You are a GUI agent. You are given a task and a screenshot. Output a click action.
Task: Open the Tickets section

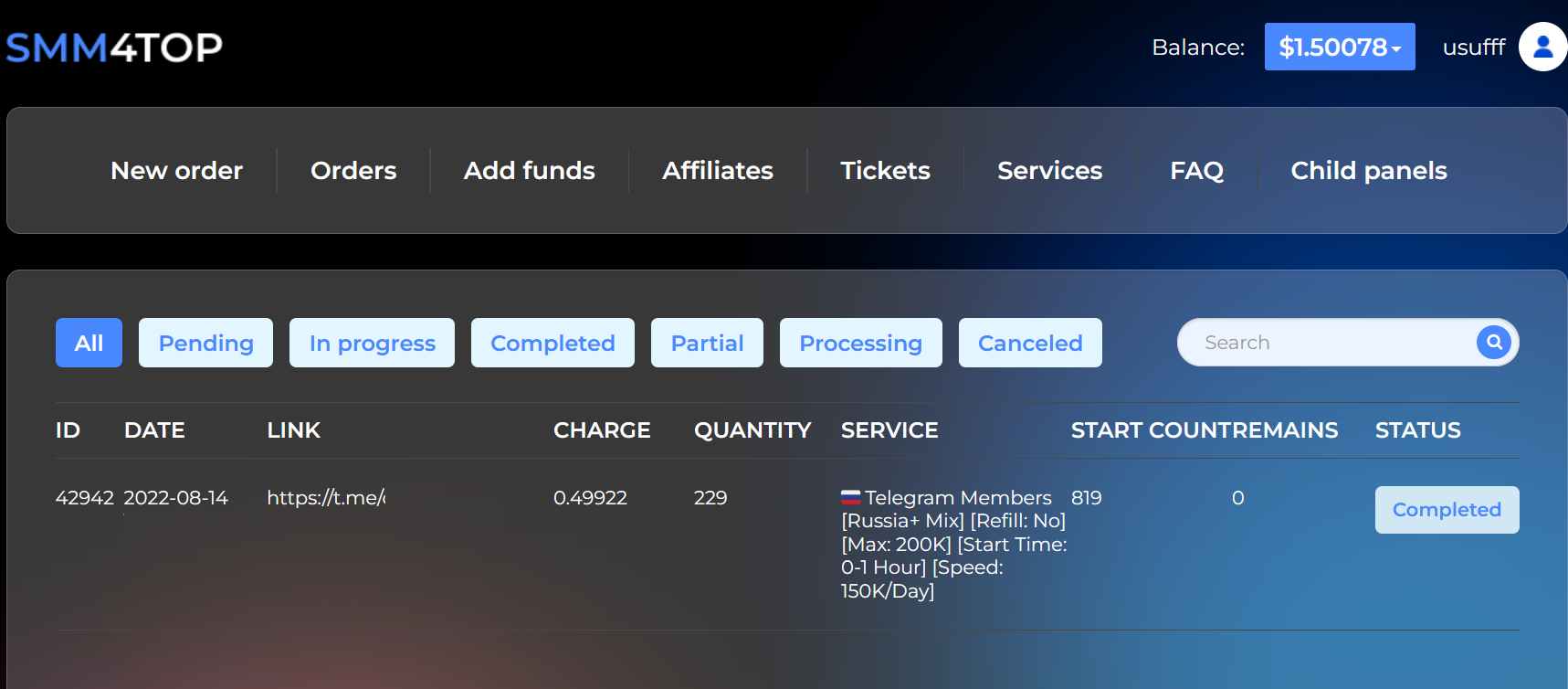coord(885,171)
